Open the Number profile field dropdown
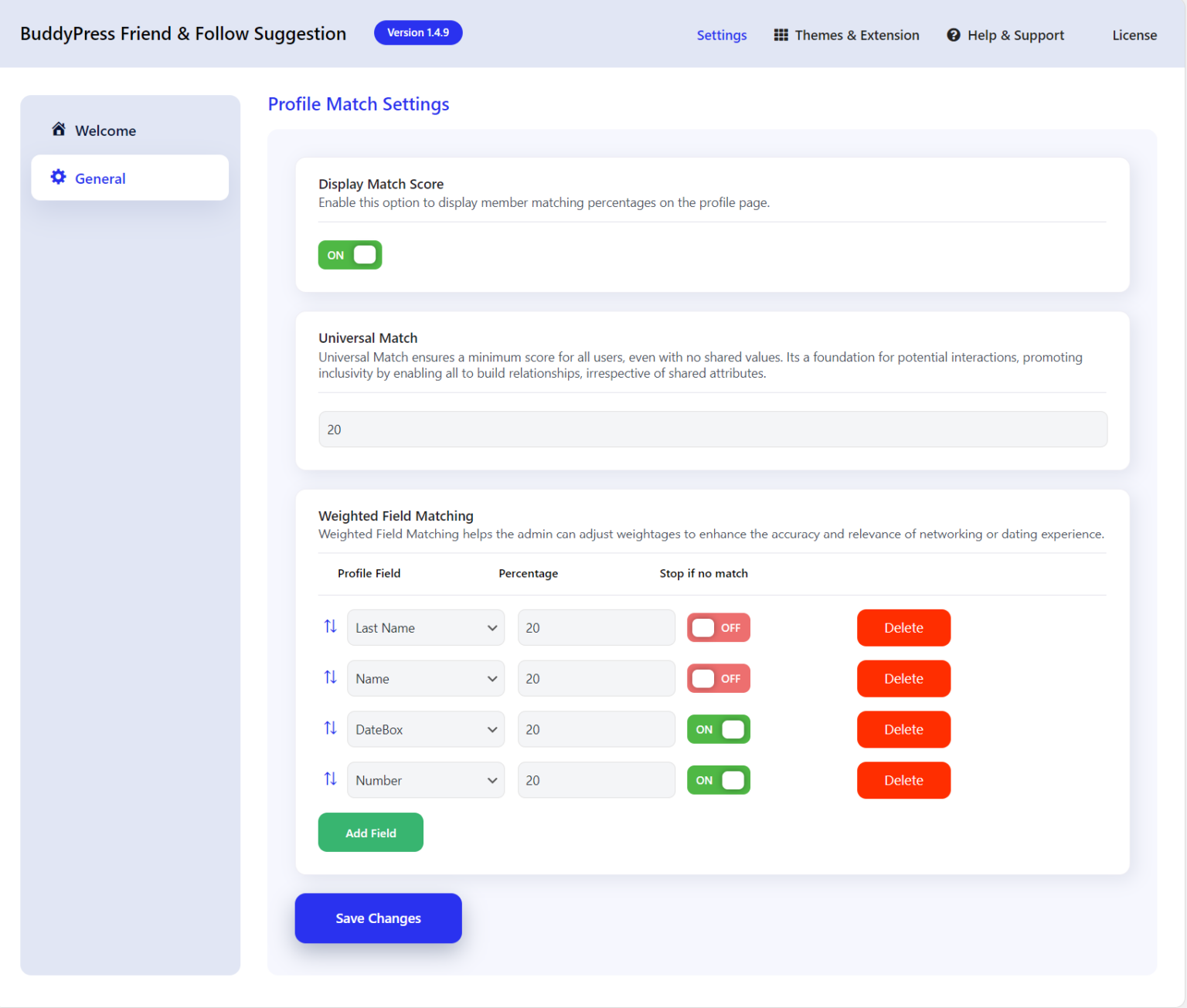Image resolution: width=1187 pixels, height=1008 pixels. 425,779
